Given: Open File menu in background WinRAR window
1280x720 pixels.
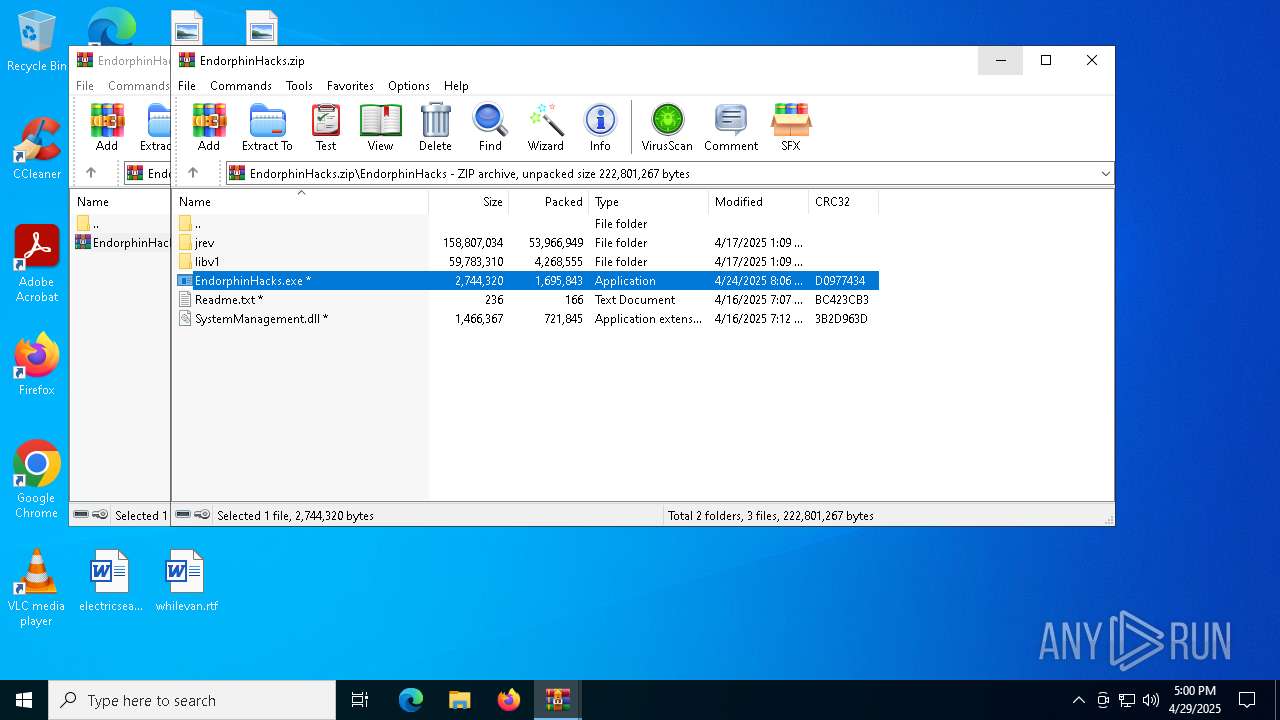Looking at the screenshot, I should point(85,86).
